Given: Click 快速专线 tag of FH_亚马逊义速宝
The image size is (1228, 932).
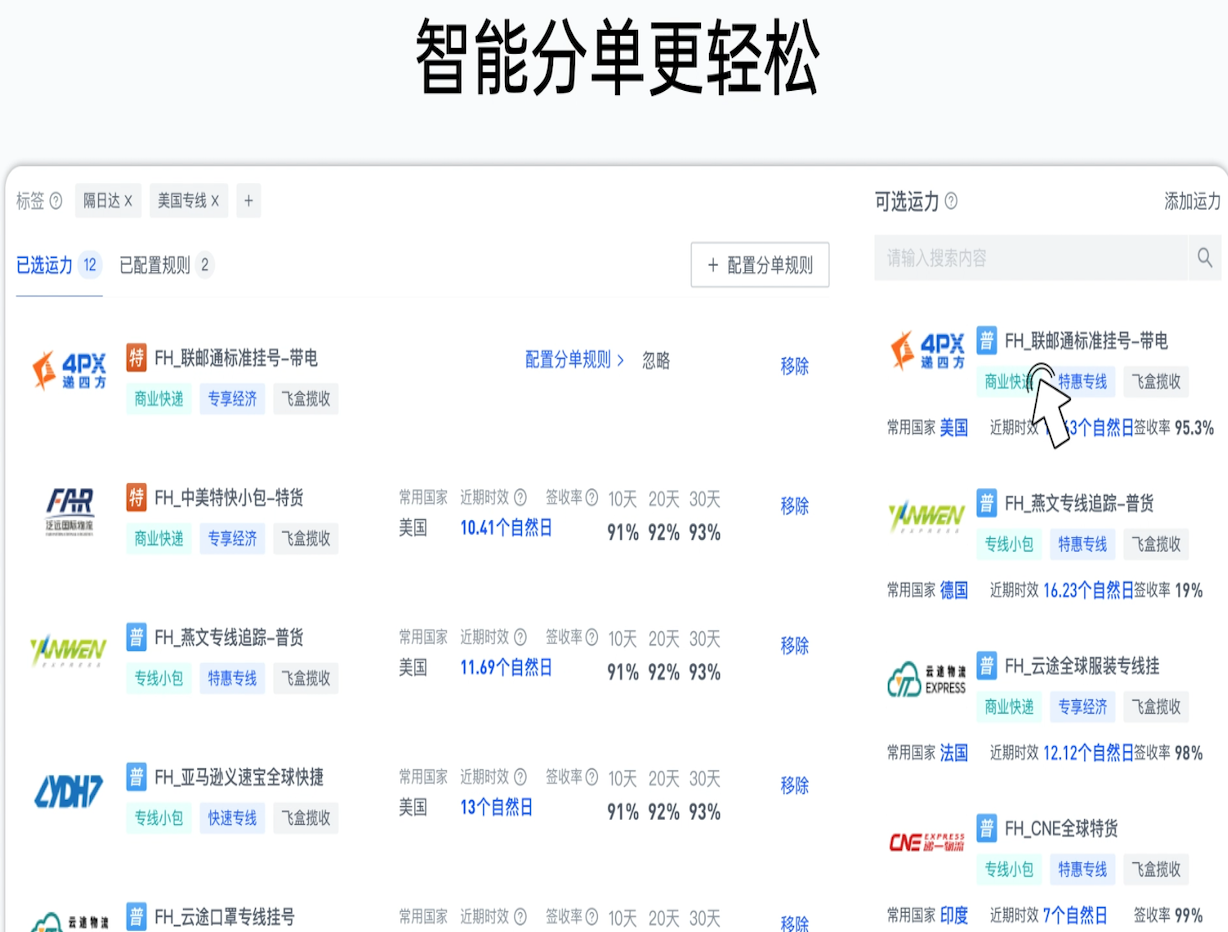Looking at the screenshot, I should [x=232, y=818].
